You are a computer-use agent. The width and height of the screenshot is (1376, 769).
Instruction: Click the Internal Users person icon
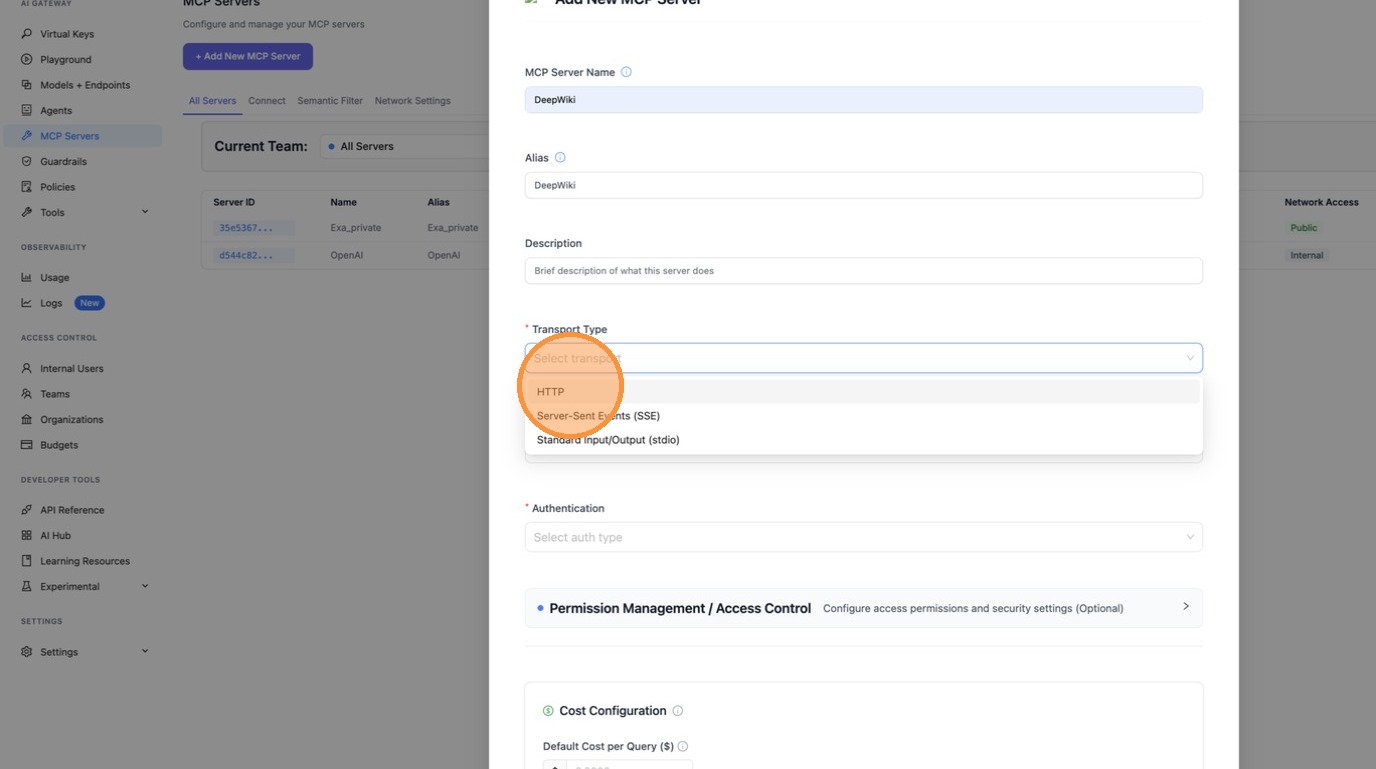tap(27, 368)
